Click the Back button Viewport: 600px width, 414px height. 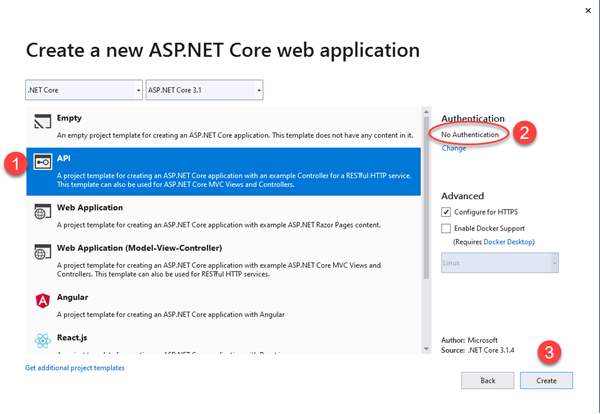488,381
